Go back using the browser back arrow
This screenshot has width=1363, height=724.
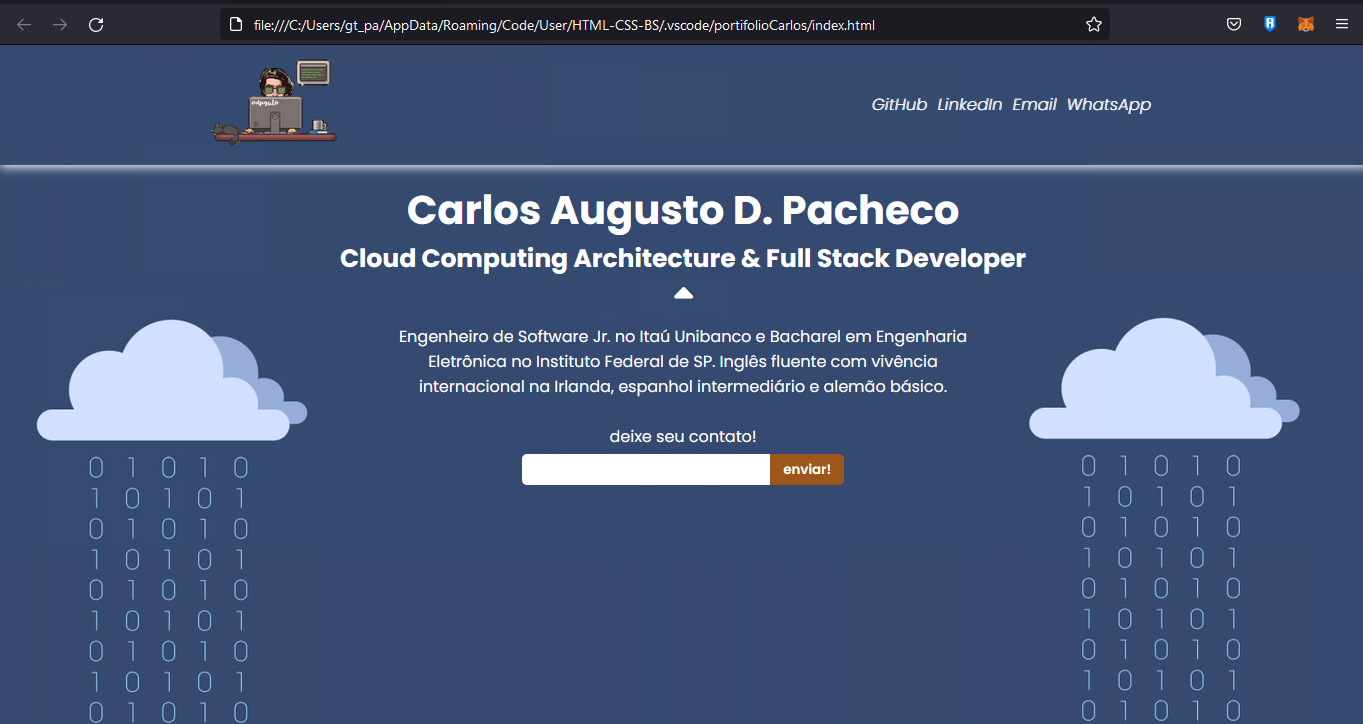(24, 25)
